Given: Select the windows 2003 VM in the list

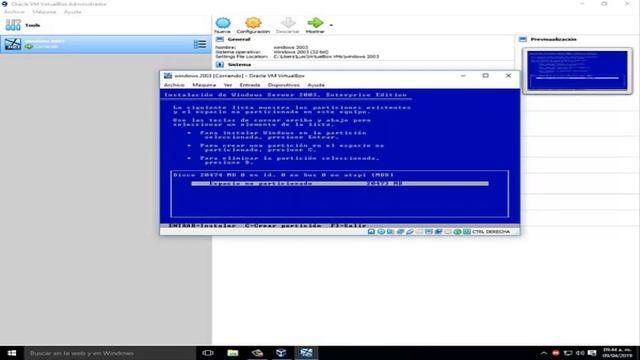Looking at the screenshot, I should point(105,44).
